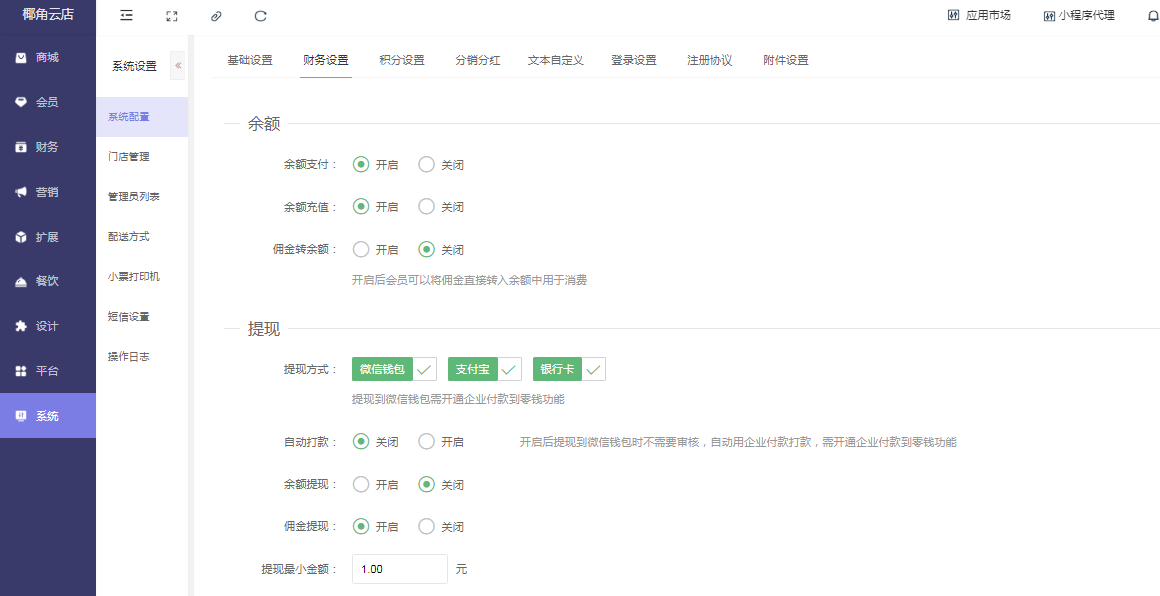This screenshot has width=1160, height=596.
Task: Open 餐饮 module in sidebar
Action: [x=47, y=281]
